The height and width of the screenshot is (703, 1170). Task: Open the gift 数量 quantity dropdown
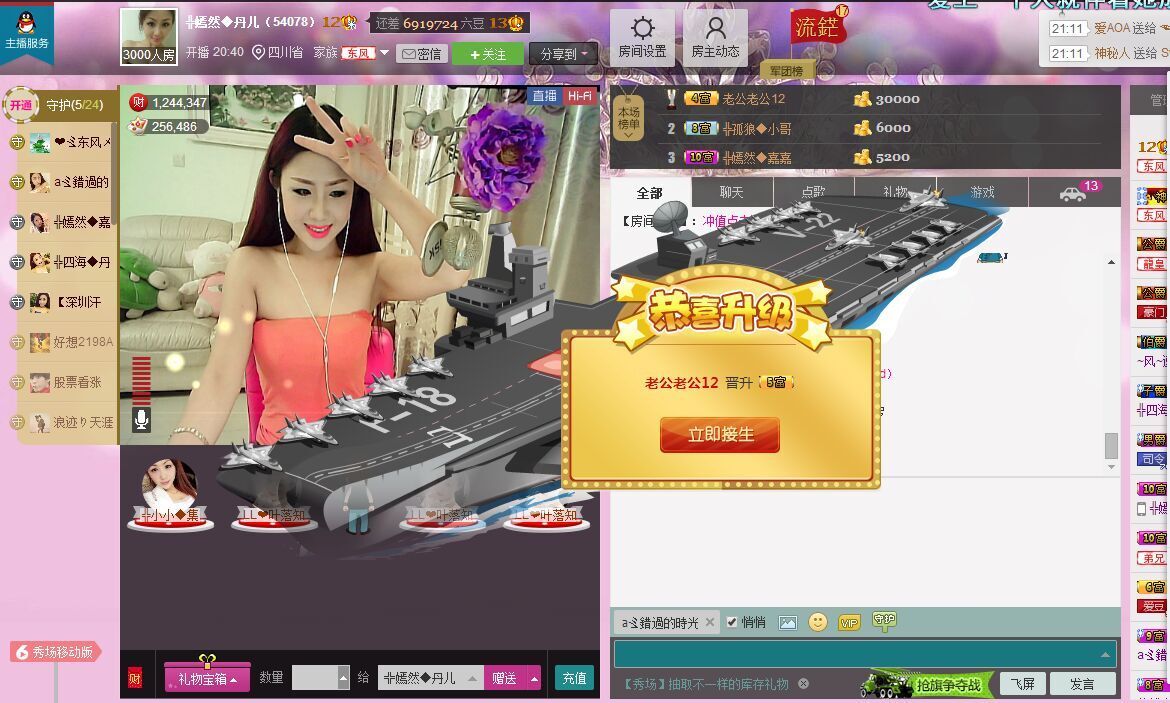[343, 678]
